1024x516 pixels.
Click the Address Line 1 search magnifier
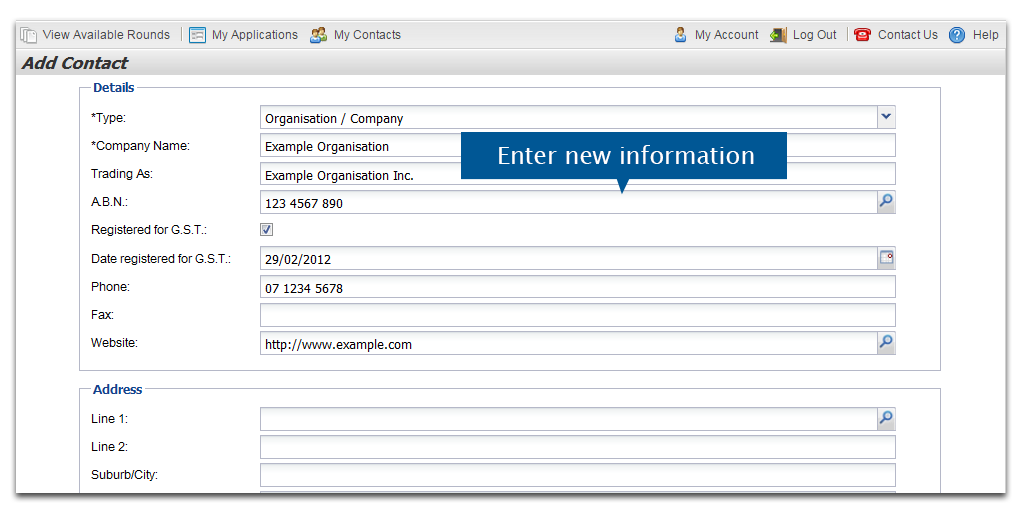(x=886, y=418)
